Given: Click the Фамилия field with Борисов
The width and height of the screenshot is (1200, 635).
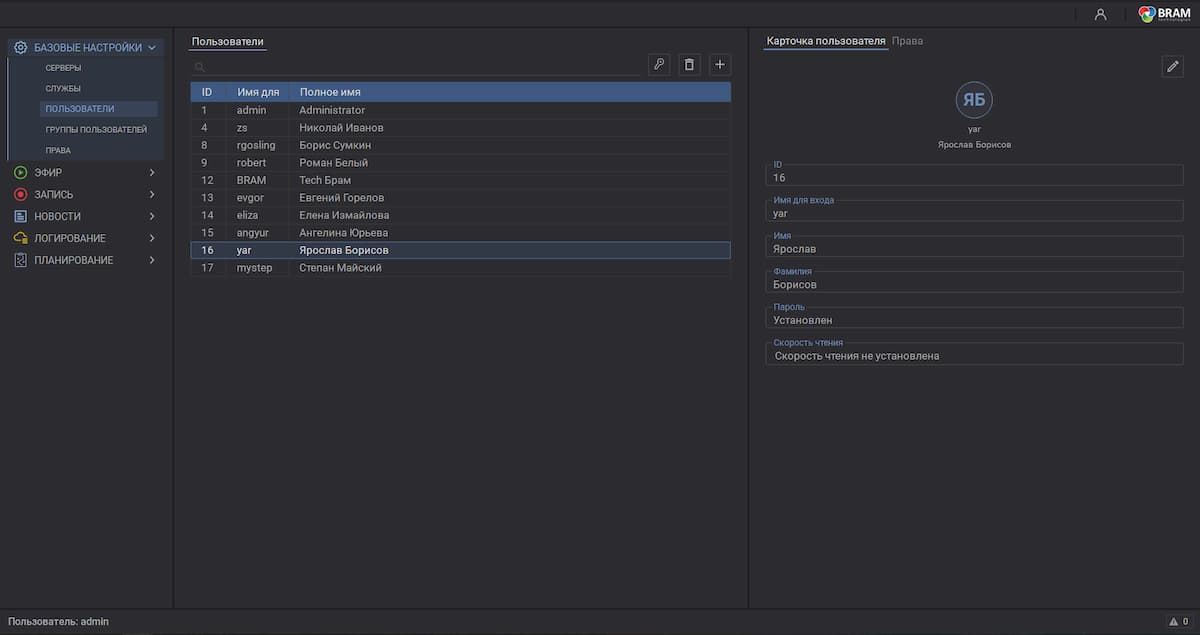Looking at the screenshot, I should pyautogui.click(x=974, y=282).
